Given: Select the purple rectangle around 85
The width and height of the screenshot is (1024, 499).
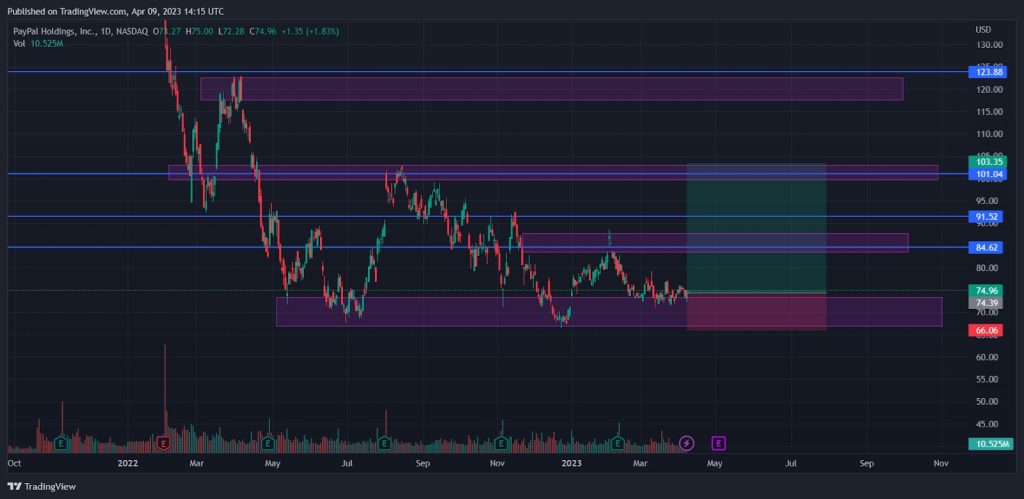Looking at the screenshot, I should 715,243.
